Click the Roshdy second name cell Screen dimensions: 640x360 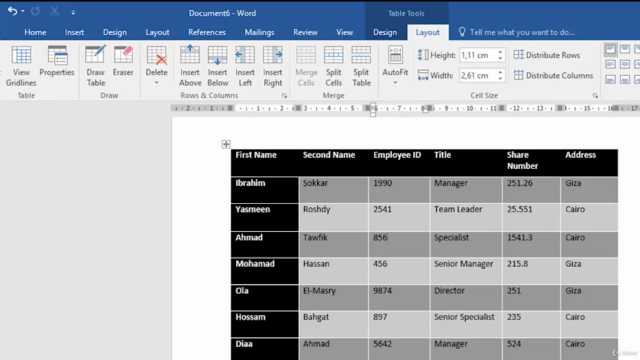[333, 217]
